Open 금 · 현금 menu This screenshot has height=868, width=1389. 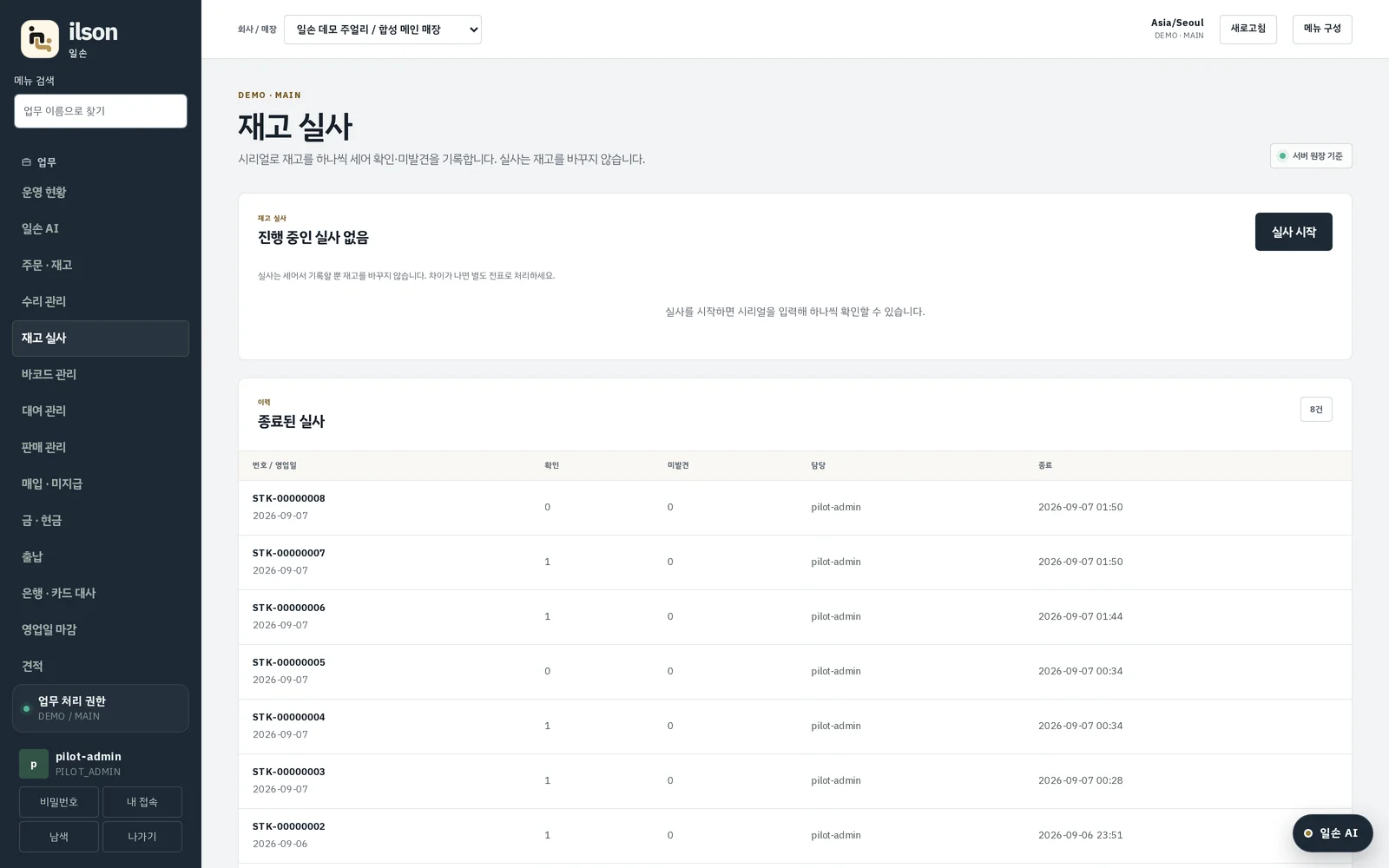101,521
